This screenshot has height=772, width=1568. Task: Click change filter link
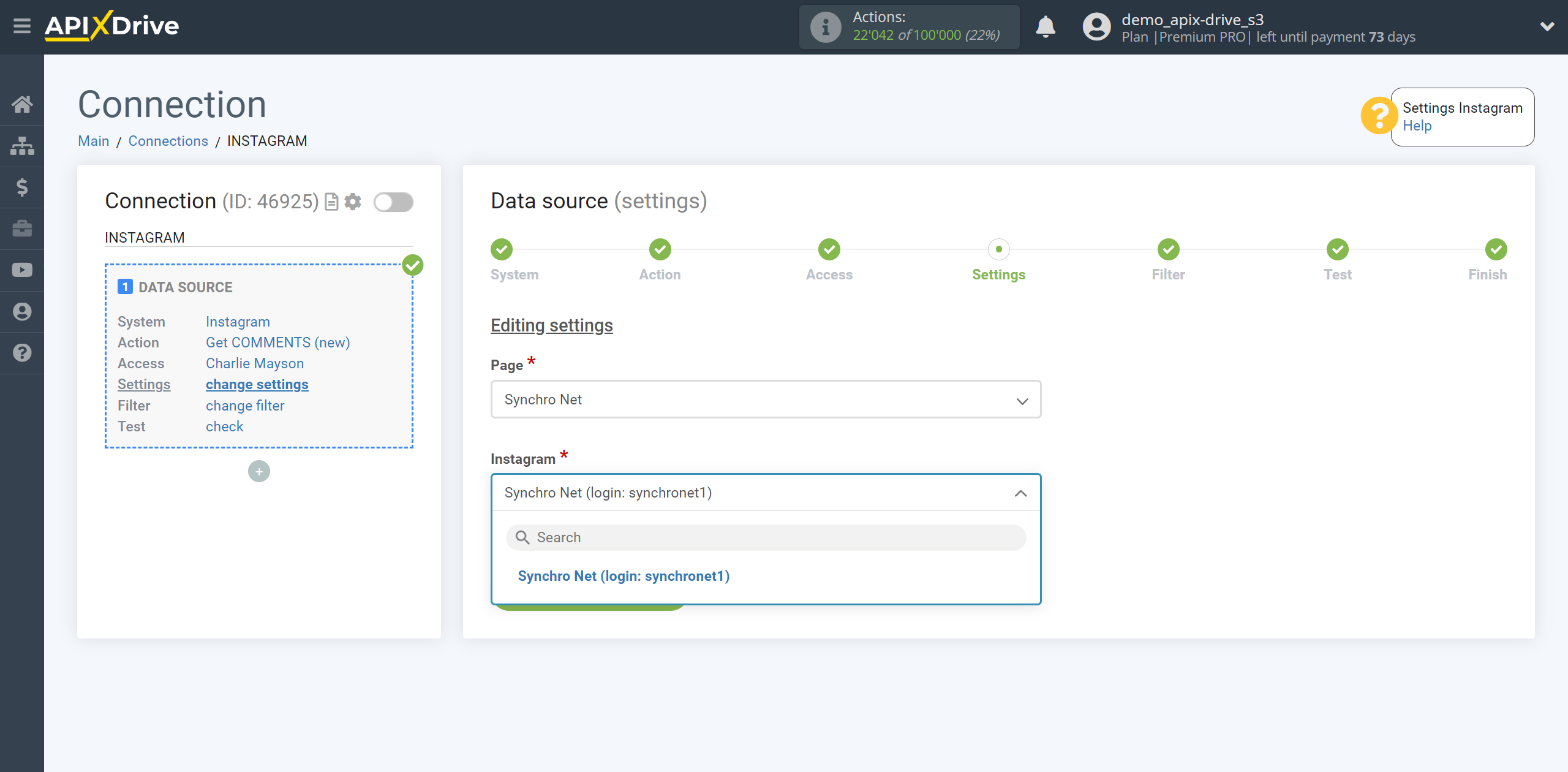[245, 406]
